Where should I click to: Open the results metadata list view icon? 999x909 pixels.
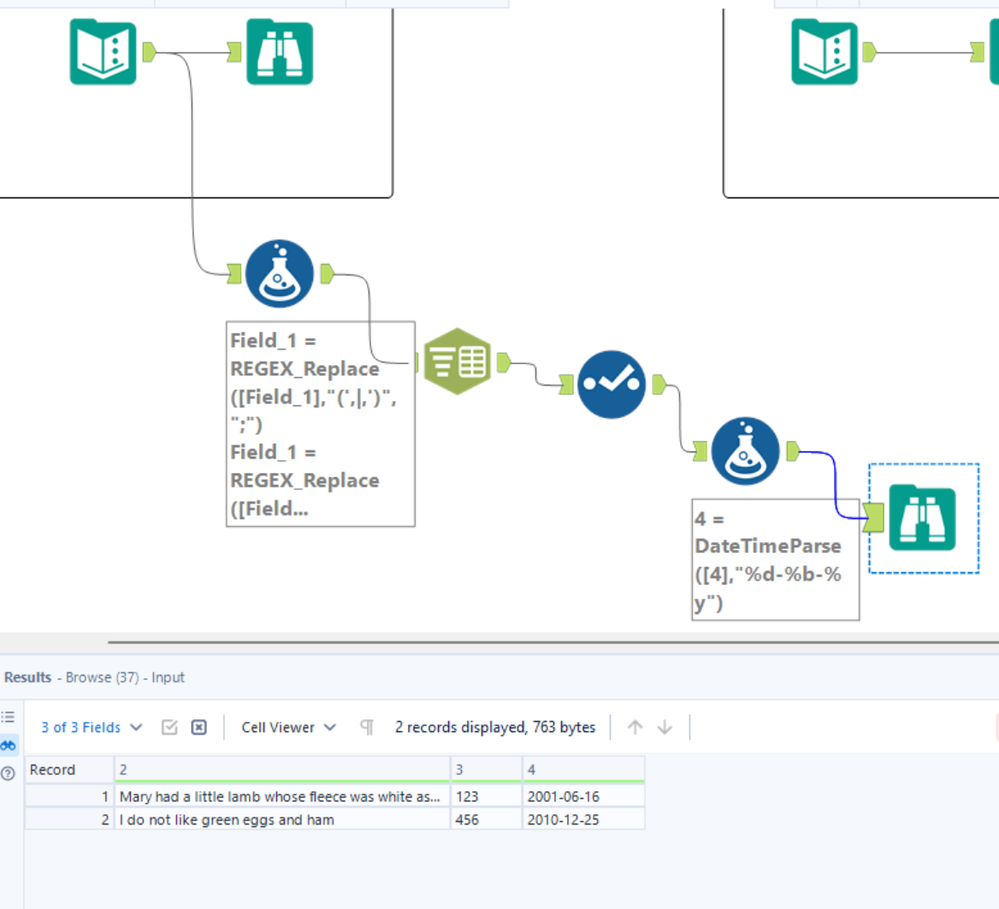point(8,717)
